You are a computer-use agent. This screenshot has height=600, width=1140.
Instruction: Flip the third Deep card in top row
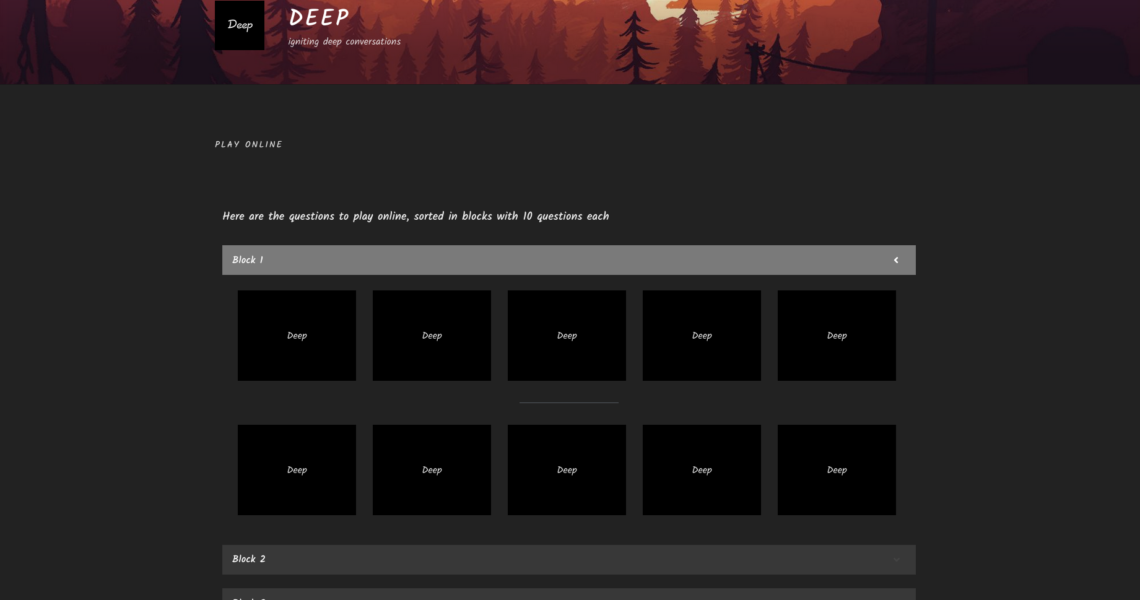coord(567,335)
